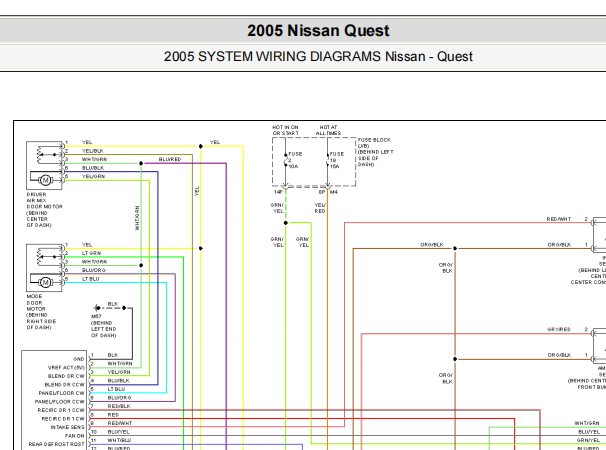Click 'BLU/ORG' wire label at mode motor pin 6
Viewport: 606px width, 450px height.
tap(94, 270)
